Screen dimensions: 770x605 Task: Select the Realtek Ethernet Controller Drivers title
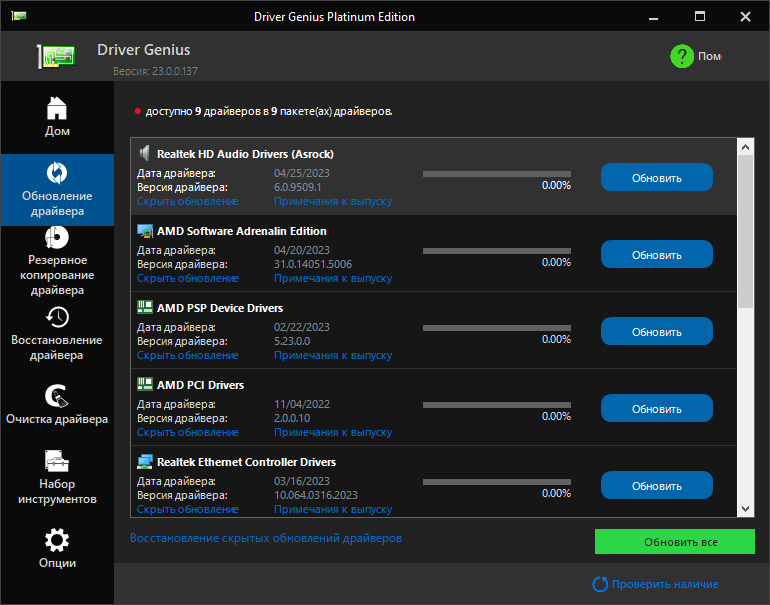click(x=247, y=462)
